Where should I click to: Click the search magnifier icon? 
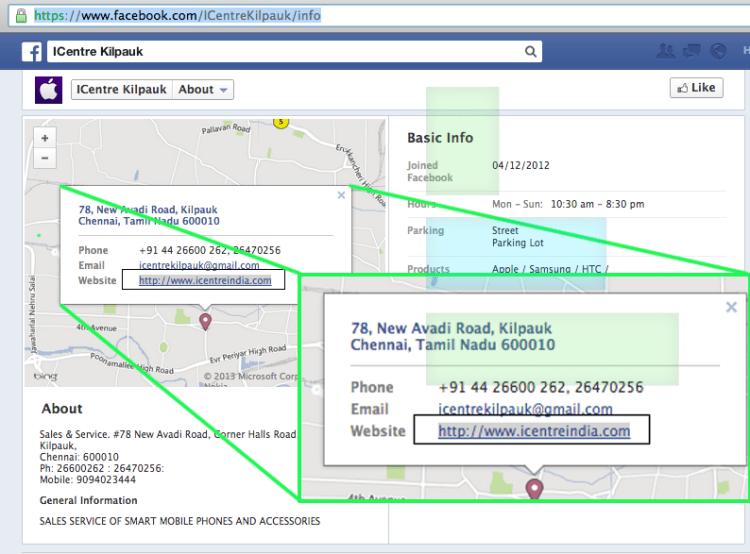point(530,51)
